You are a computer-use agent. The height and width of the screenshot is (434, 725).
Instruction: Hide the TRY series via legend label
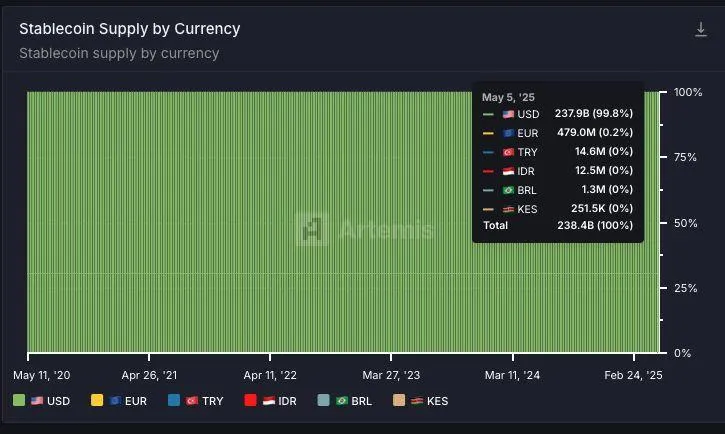pos(213,401)
